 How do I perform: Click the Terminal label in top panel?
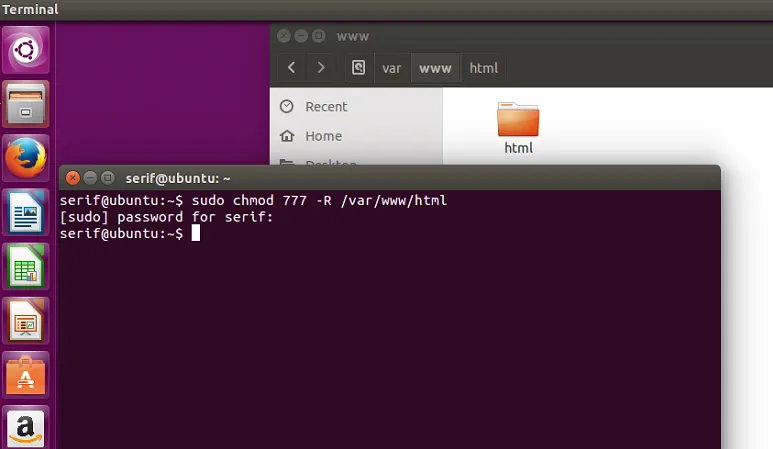point(30,9)
